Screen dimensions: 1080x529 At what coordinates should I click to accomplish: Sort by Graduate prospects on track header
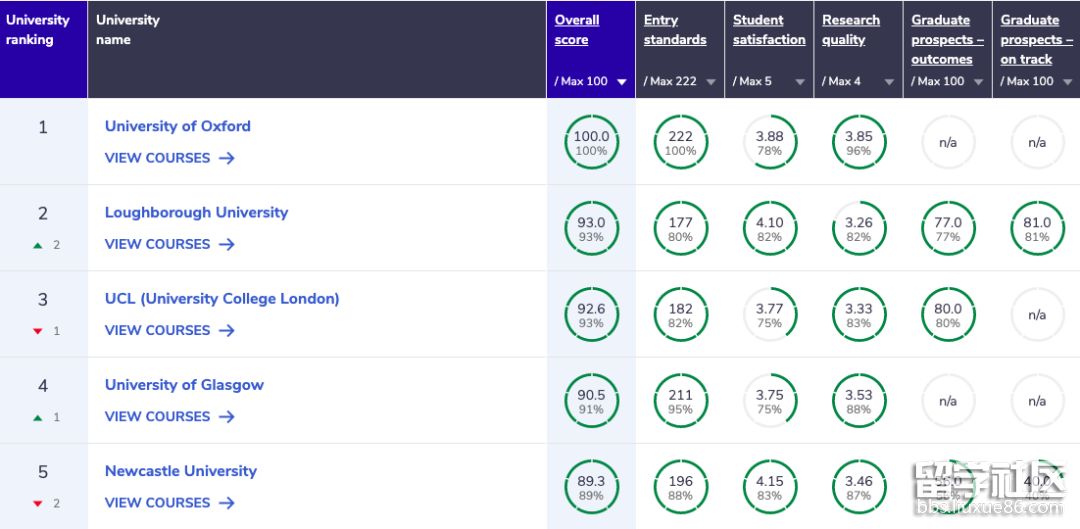coord(1036,39)
